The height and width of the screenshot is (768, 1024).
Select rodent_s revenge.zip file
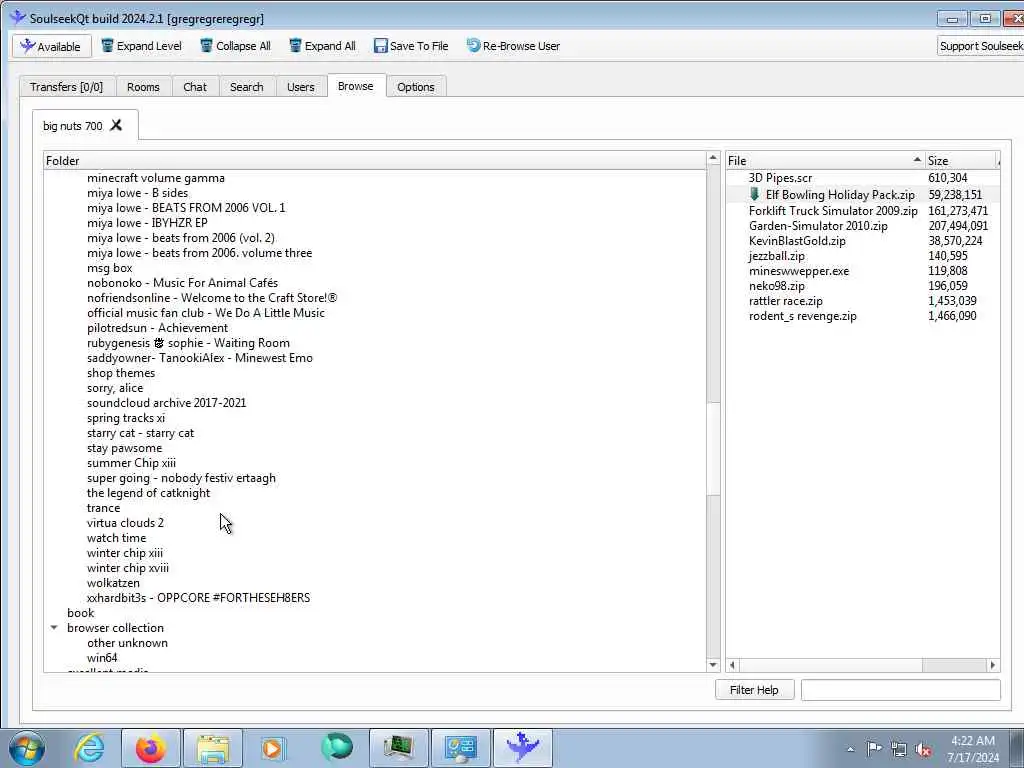click(803, 316)
